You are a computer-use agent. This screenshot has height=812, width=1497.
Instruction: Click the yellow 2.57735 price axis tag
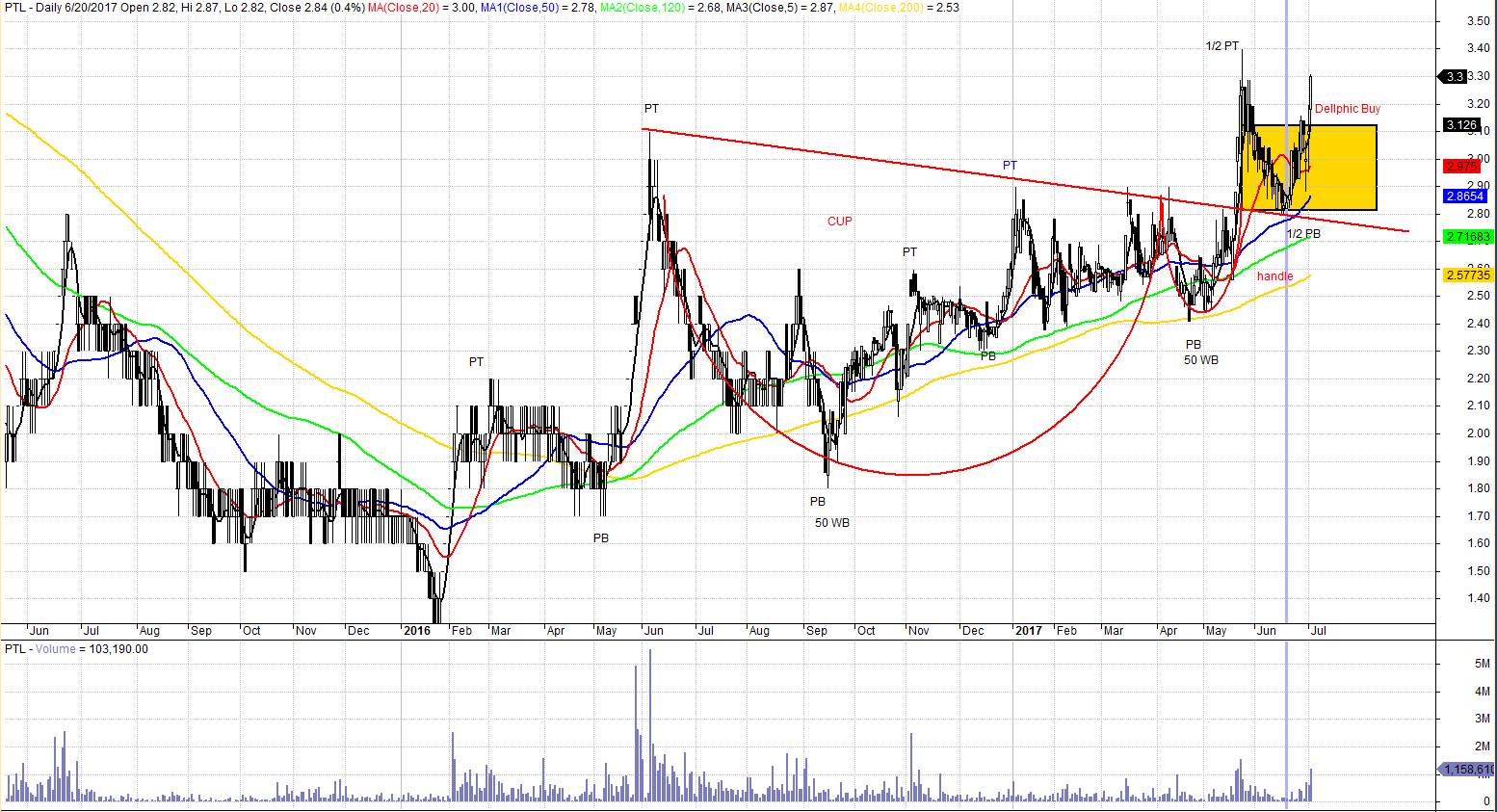coord(1467,275)
